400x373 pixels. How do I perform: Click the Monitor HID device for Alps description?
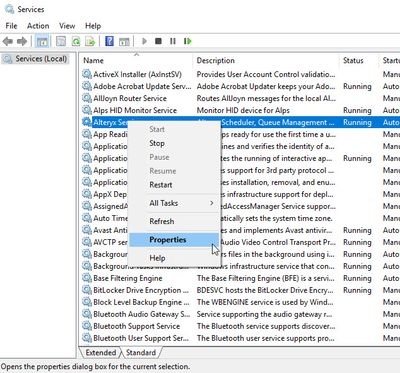pos(243,110)
